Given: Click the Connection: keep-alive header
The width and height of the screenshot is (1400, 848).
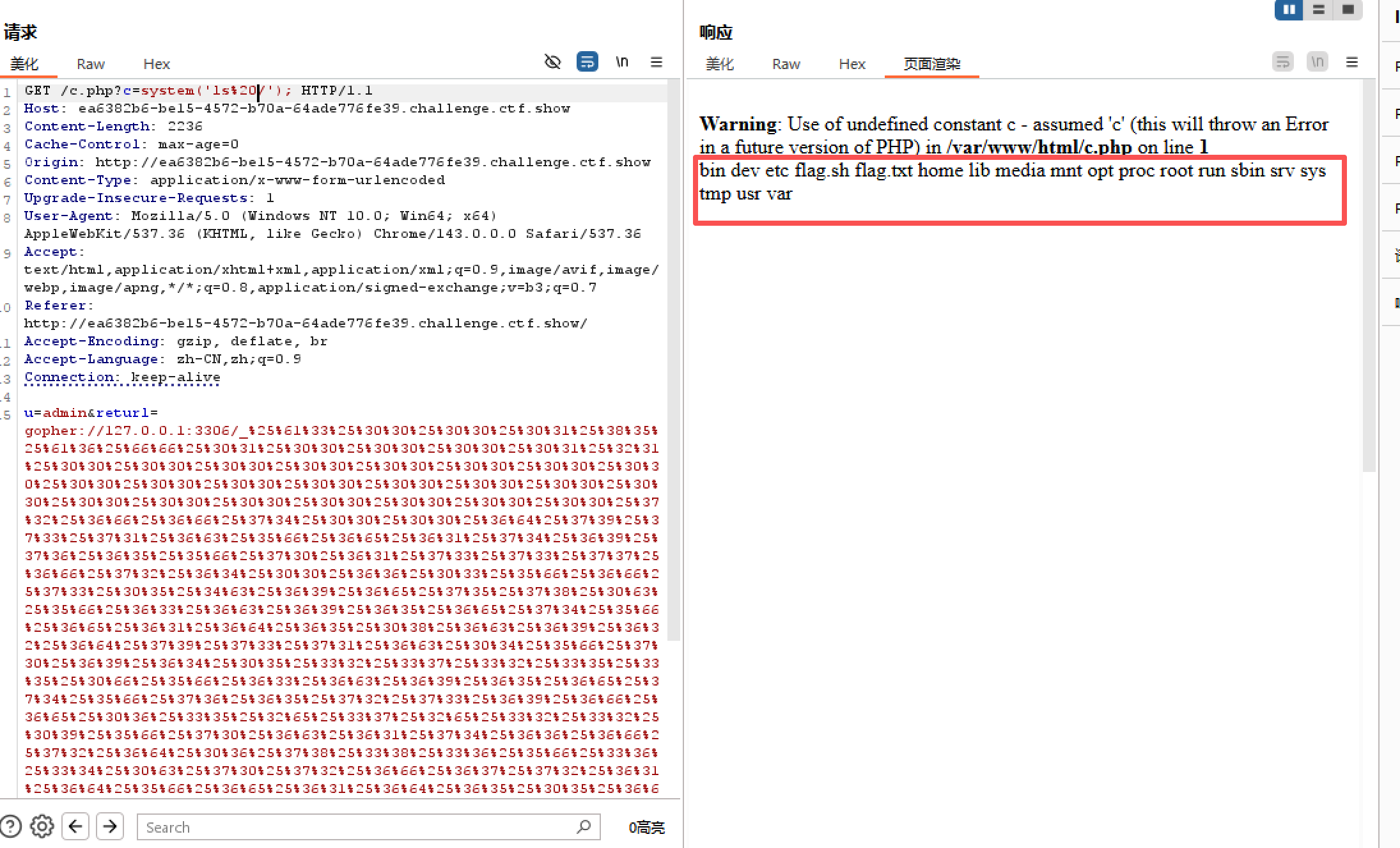Looking at the screenshot, I should pos(122,377).
